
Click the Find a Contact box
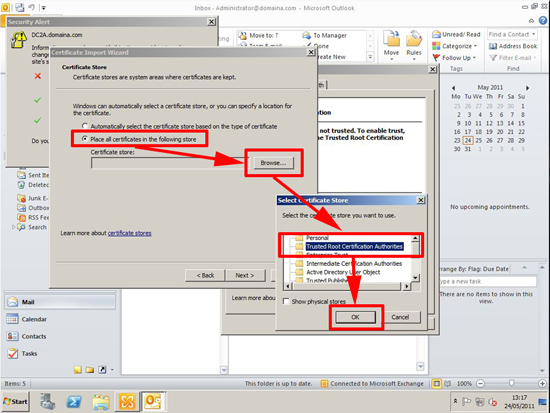(512, 34)
